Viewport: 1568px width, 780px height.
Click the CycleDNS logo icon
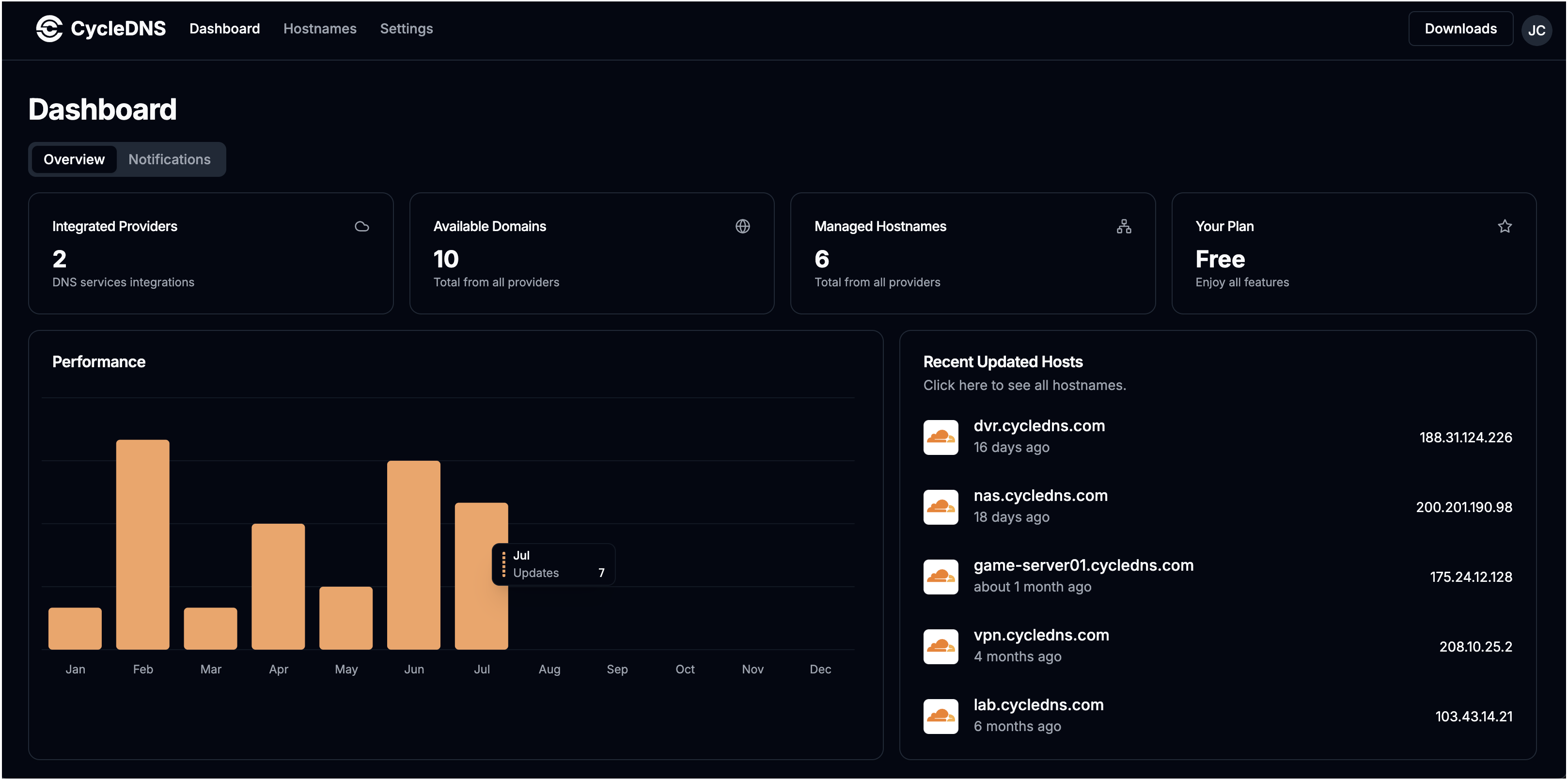(47, 29)
